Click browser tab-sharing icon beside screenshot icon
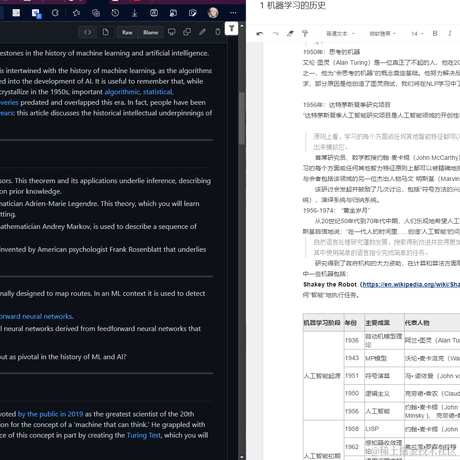The width and height of the screenshot is (460, 460). (173, 13)
